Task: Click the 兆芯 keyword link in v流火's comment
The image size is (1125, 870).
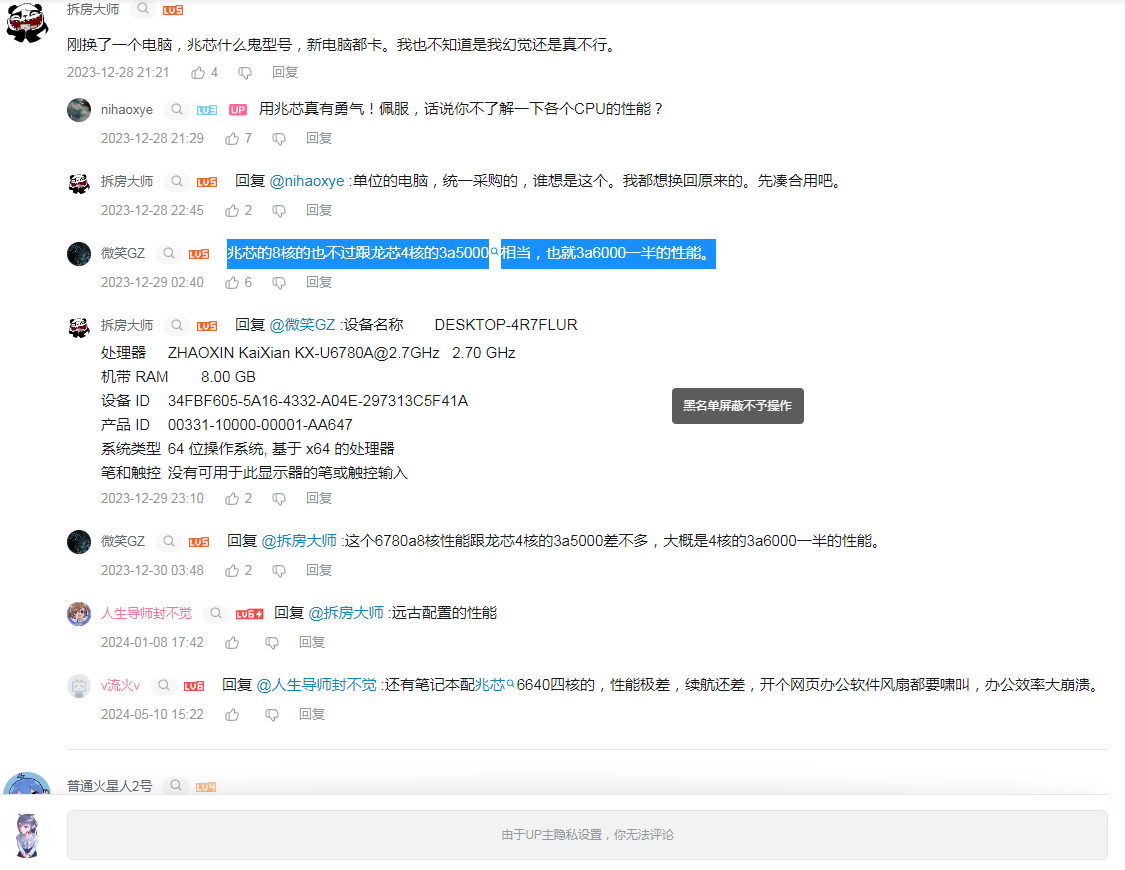Action: click(489, 686)
